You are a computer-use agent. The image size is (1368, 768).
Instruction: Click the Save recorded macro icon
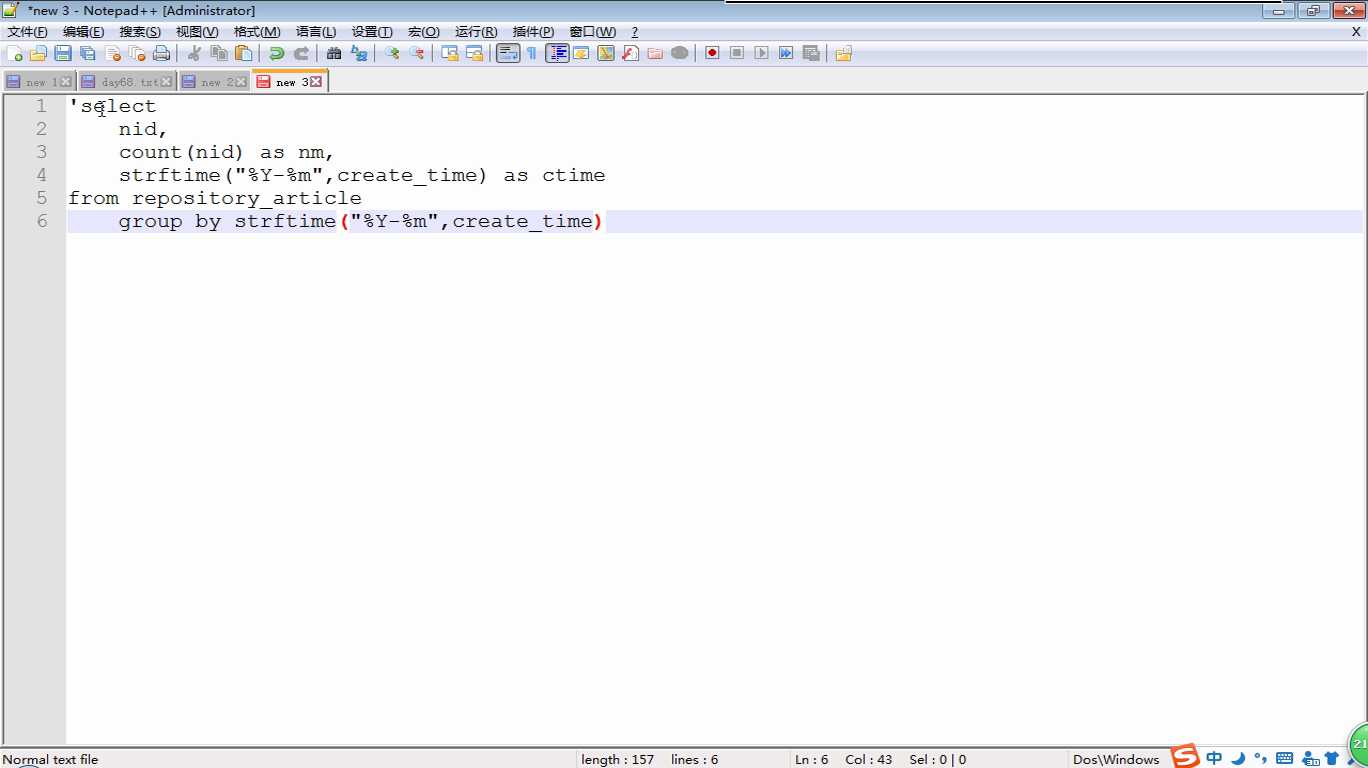click(x=811, y=53)
